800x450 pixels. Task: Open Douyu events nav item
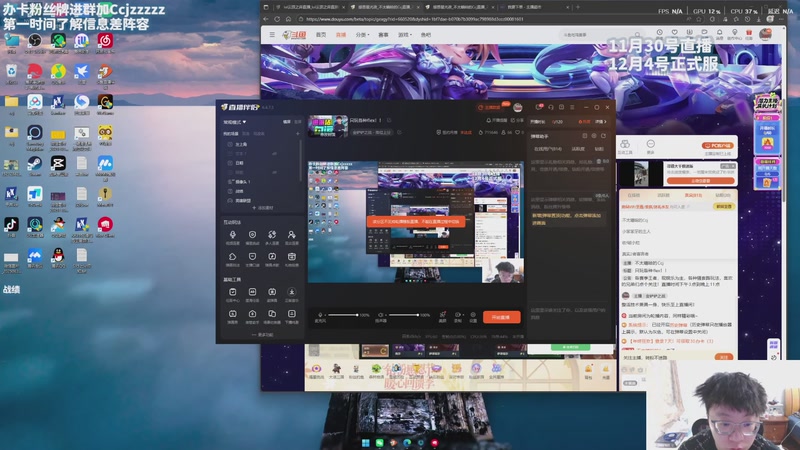tap(383, 35)
